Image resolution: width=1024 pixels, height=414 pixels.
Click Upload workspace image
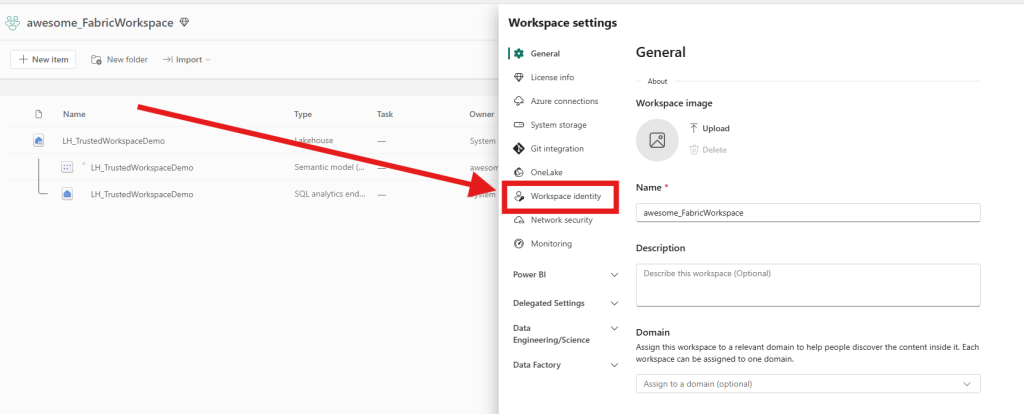pos(710,128)
